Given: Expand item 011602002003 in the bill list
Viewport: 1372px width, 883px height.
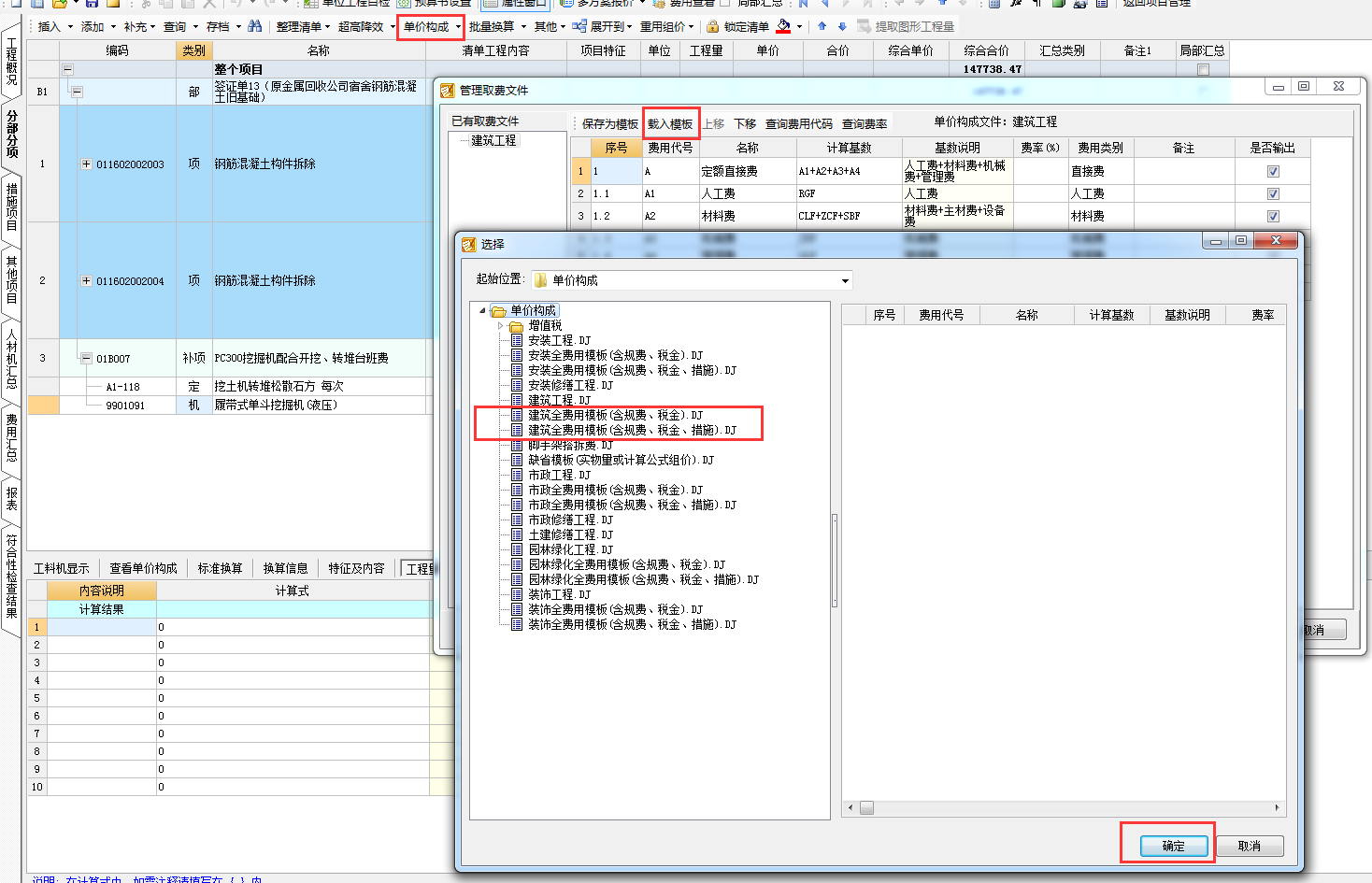Looking at the screenshot, I should [86, 164].
